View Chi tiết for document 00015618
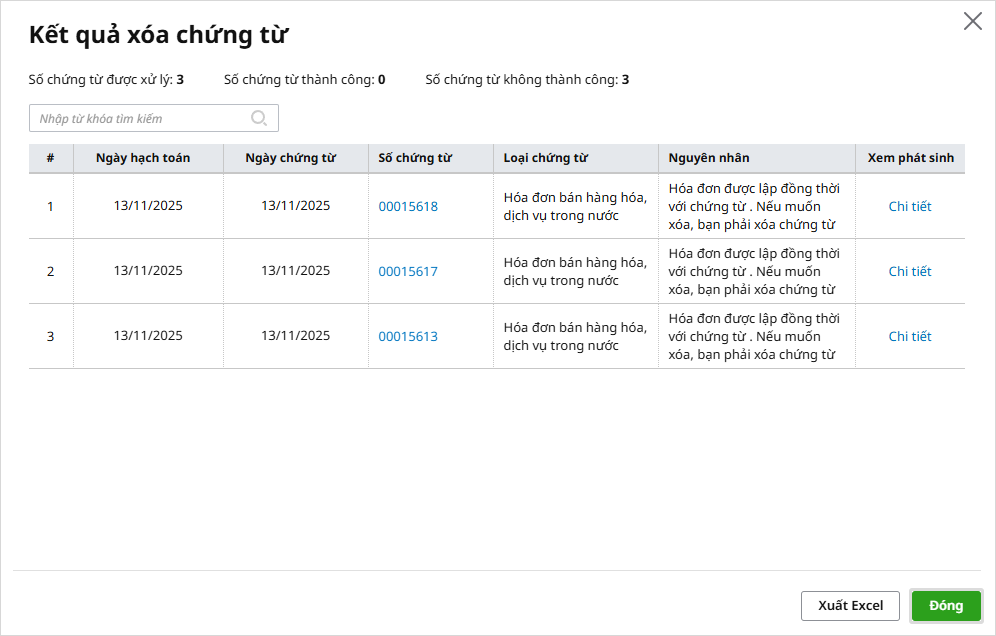This screenshot has height=636, width=996. tap(909, 207)
